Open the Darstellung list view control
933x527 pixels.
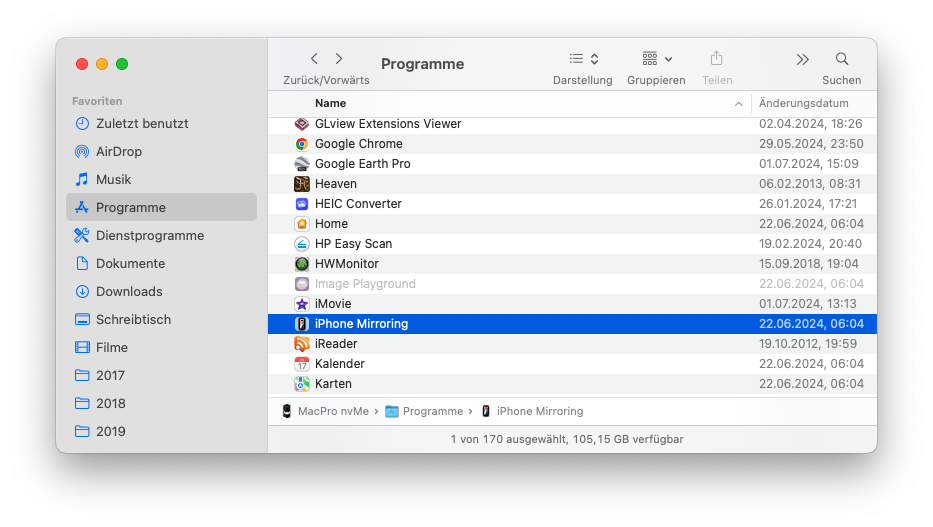(x=583, y=58)
